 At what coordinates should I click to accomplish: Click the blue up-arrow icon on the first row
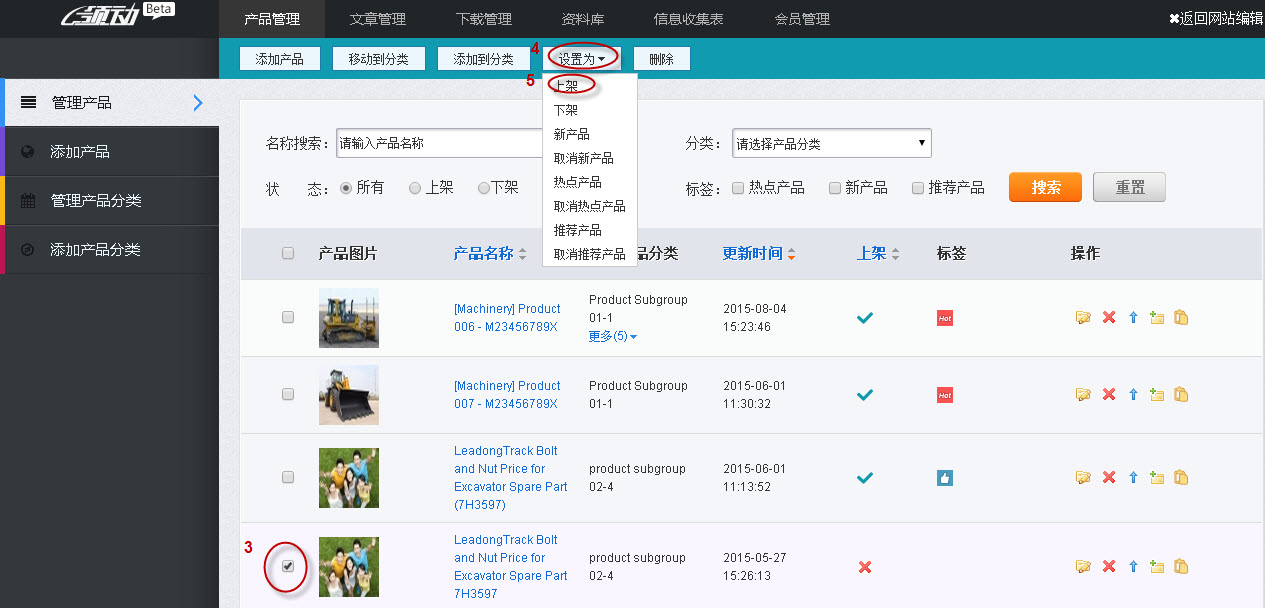point(1132,316)
